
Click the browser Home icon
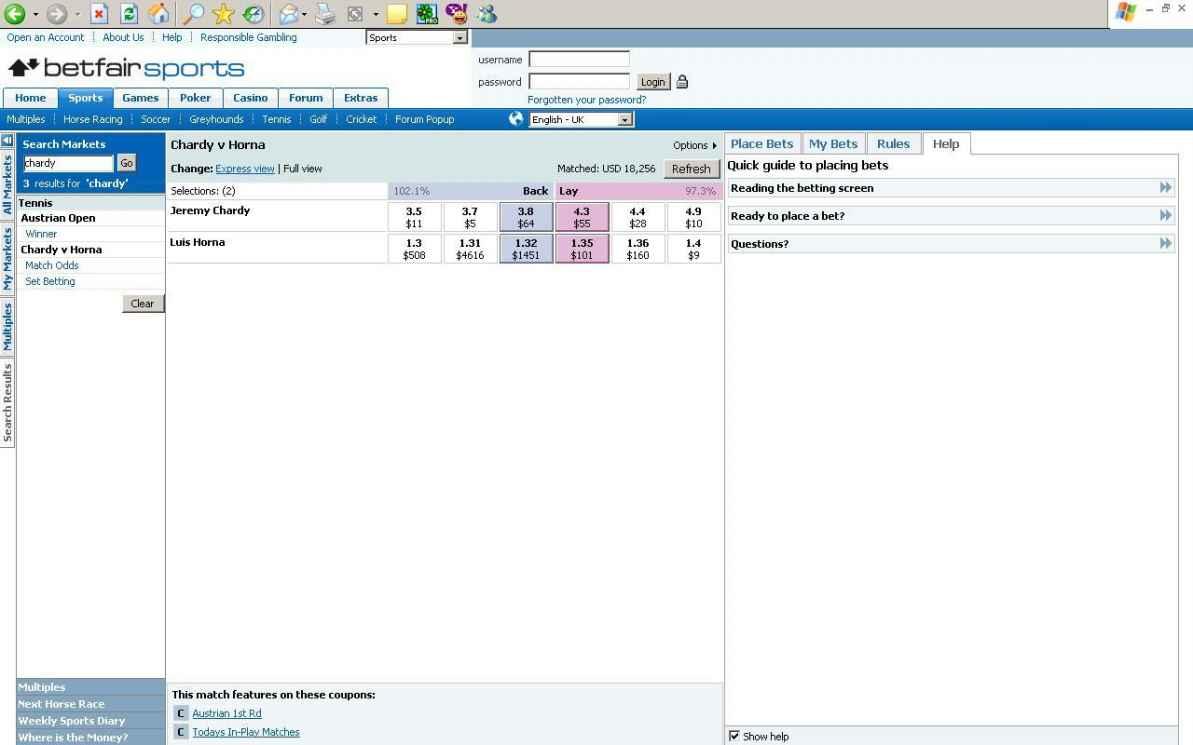click(x=159, y=14)
